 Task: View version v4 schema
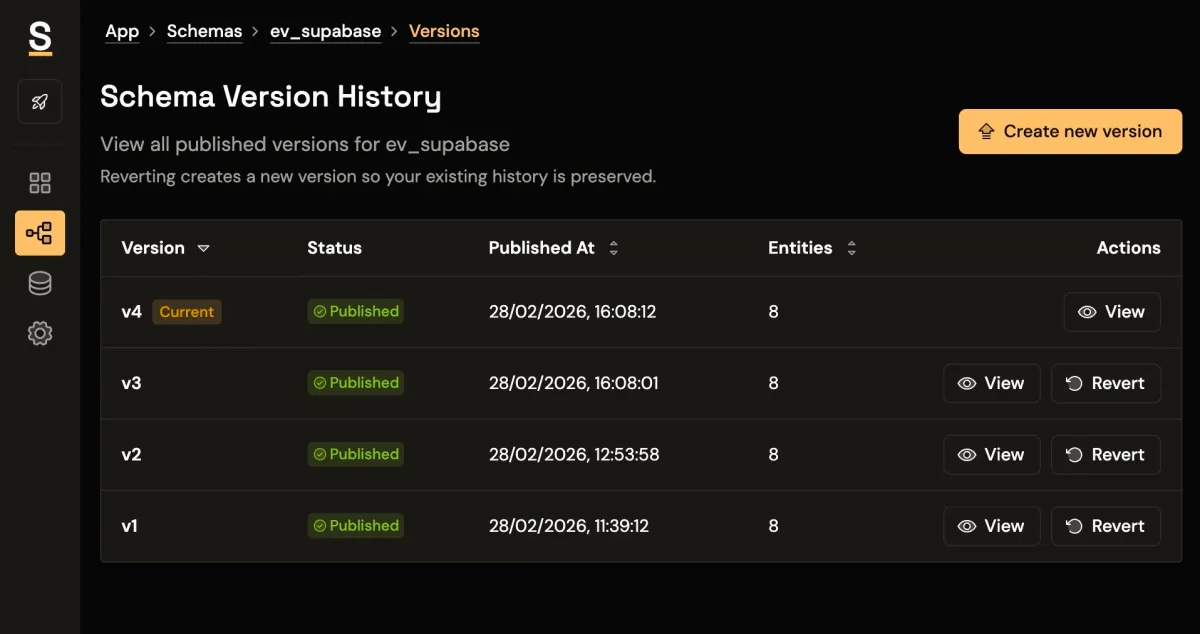pyautogui.click(x=1111, y=312)
